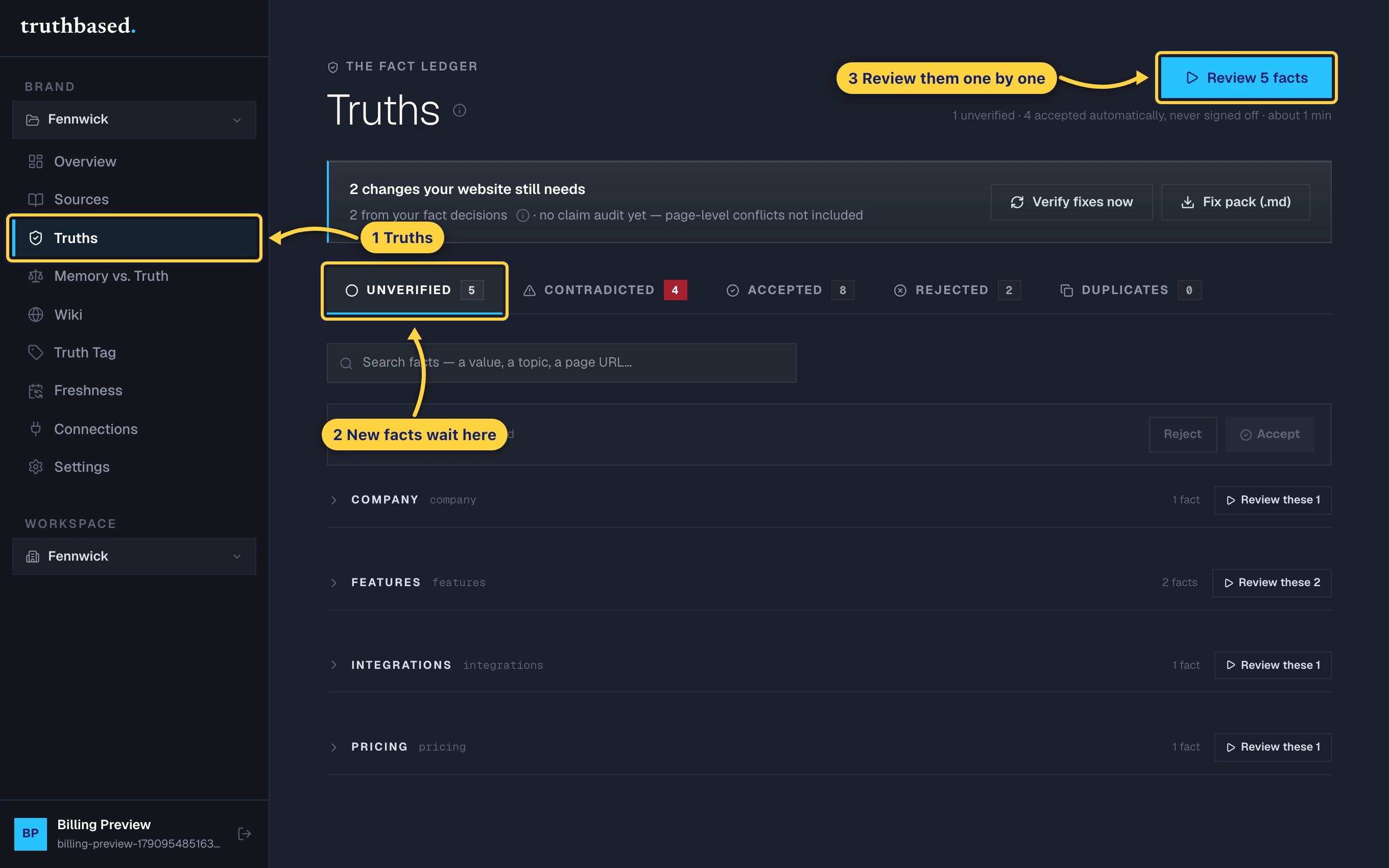Open the Workspace Fennwick dropdown
The image size is (1389, 868).
(134, 556)
